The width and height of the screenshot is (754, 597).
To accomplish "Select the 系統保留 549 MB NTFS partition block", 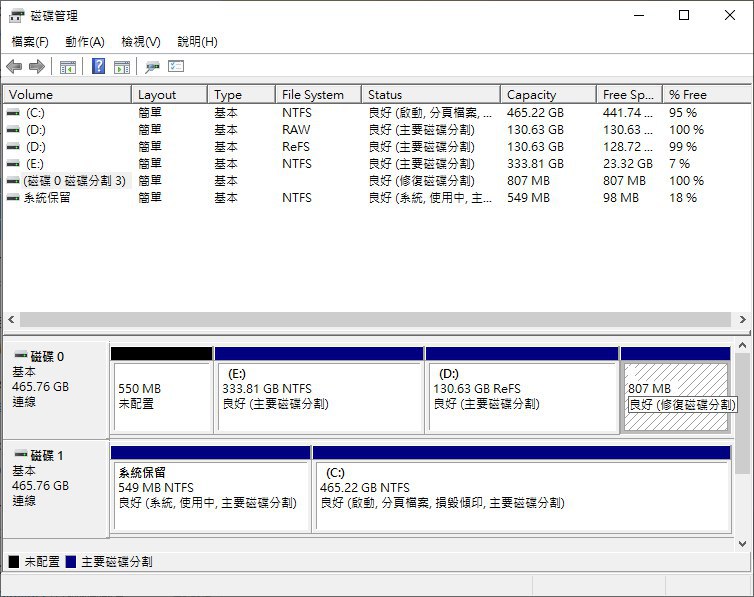I will pos(211,489).
